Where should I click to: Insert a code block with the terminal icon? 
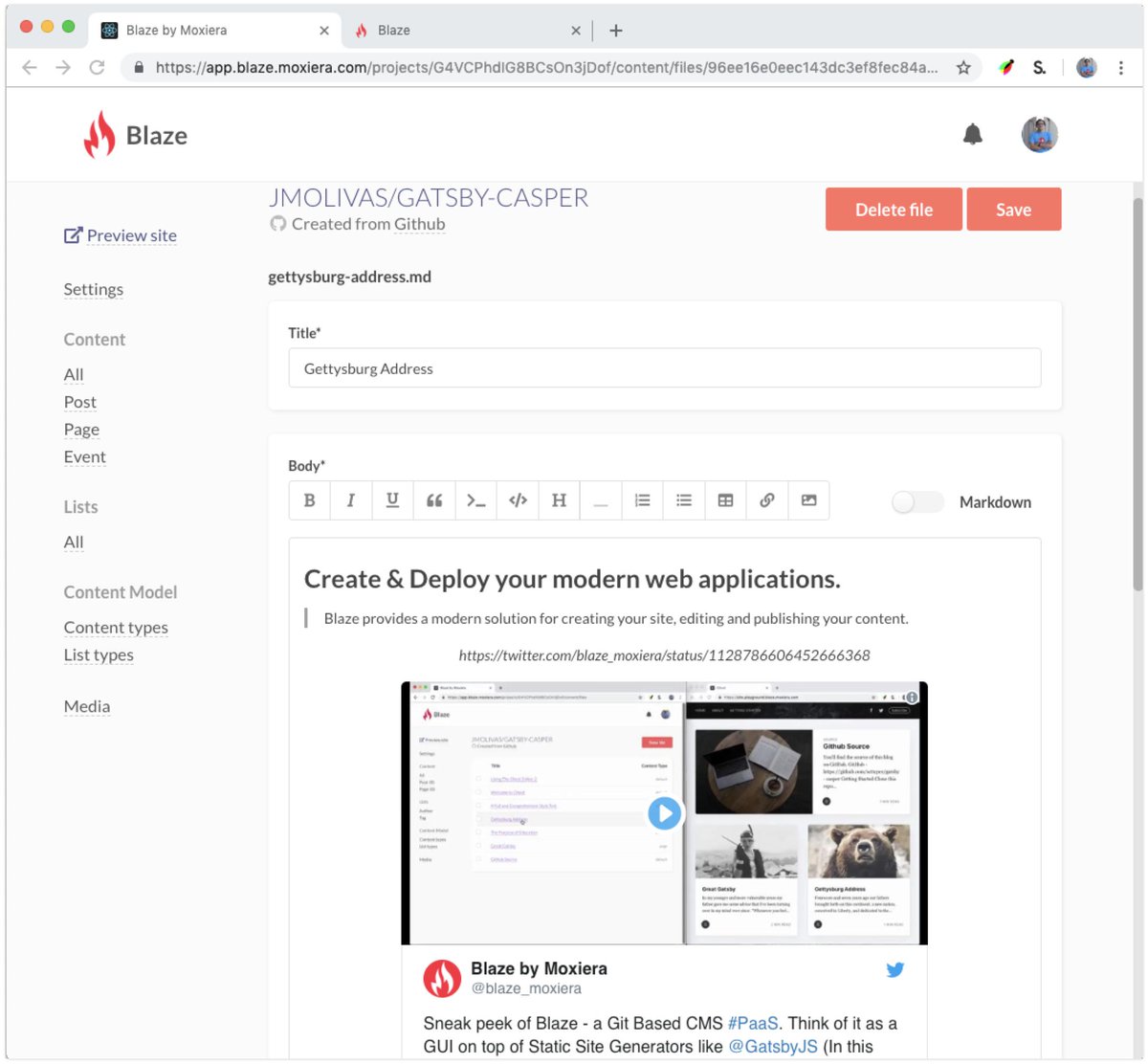point(475,500)
